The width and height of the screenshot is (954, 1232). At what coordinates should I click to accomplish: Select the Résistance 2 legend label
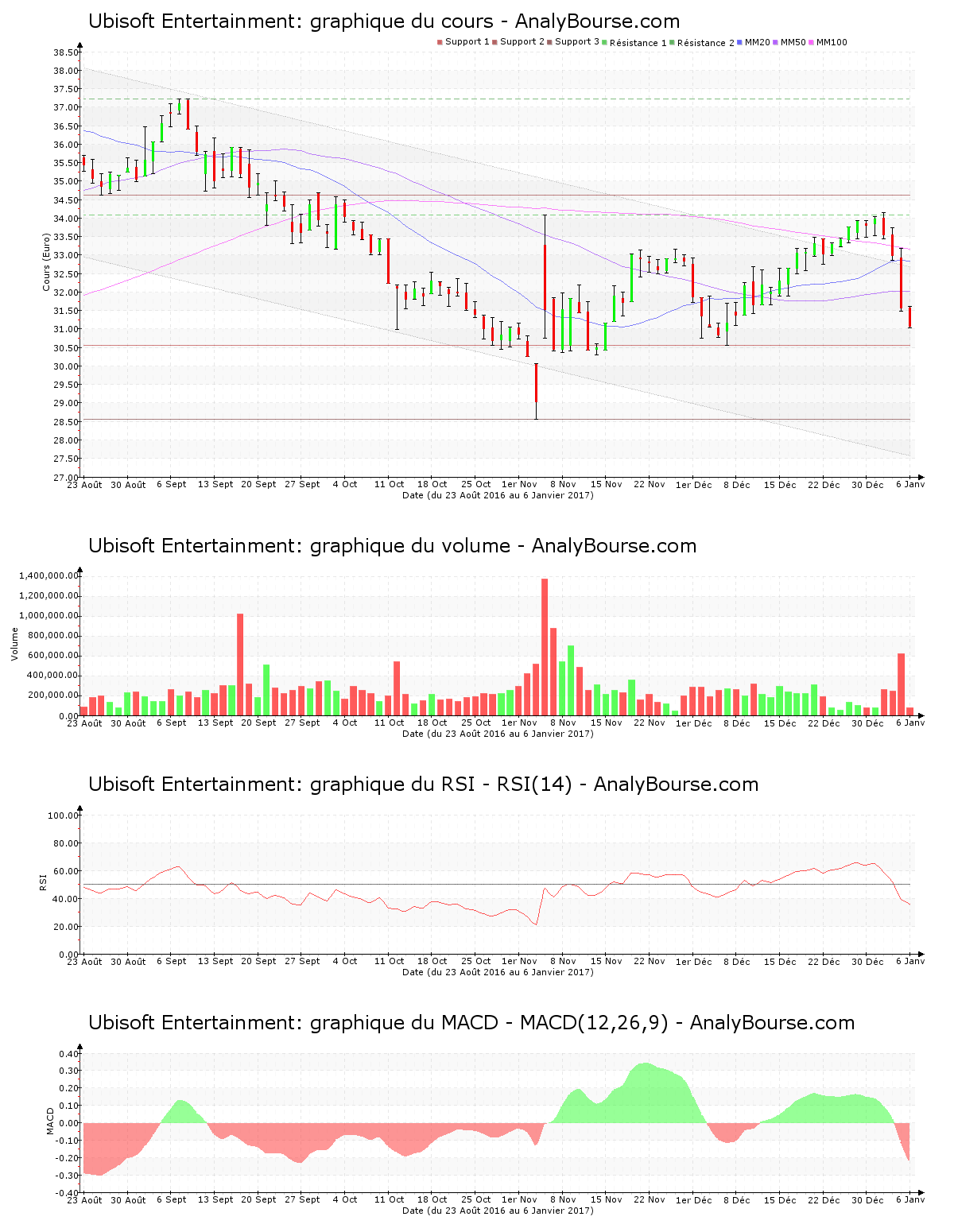(706, 42)
